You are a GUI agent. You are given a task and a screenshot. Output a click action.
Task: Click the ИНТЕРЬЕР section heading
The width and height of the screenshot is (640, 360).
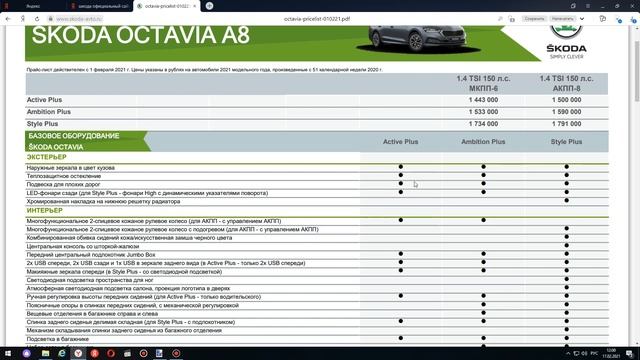(x=45, y=211)
